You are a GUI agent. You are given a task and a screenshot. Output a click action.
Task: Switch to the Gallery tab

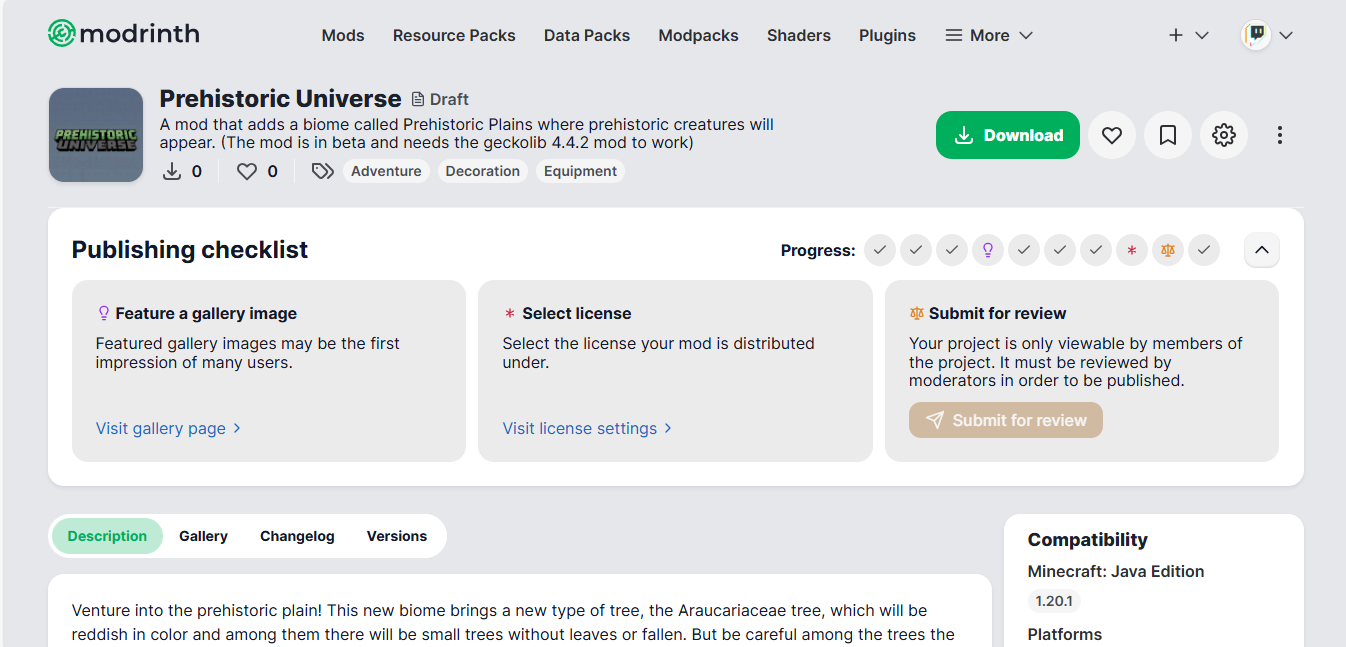tap(204, 536)
